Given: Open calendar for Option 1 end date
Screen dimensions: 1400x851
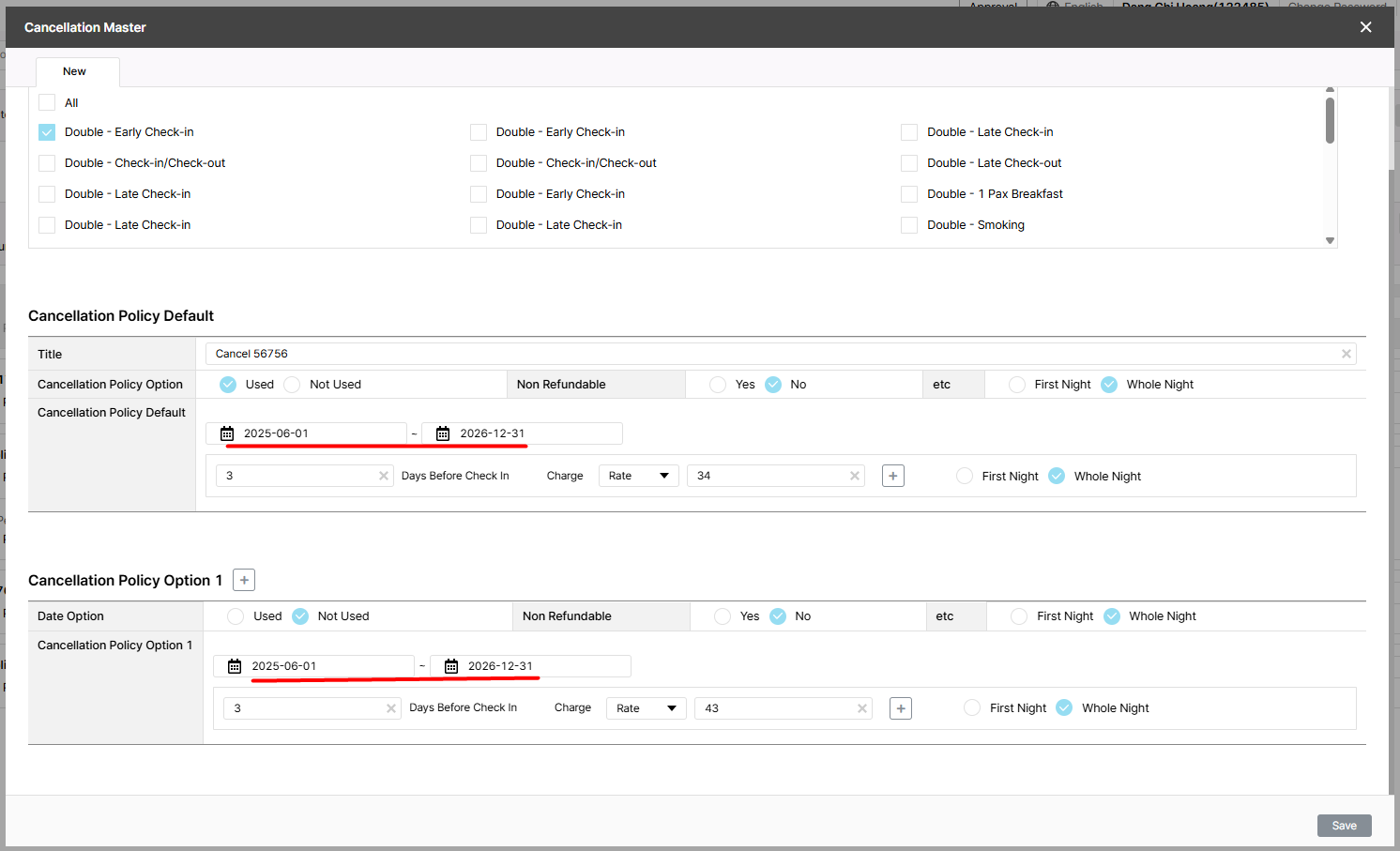Looking at the screenshot, I should coord(451,666).
